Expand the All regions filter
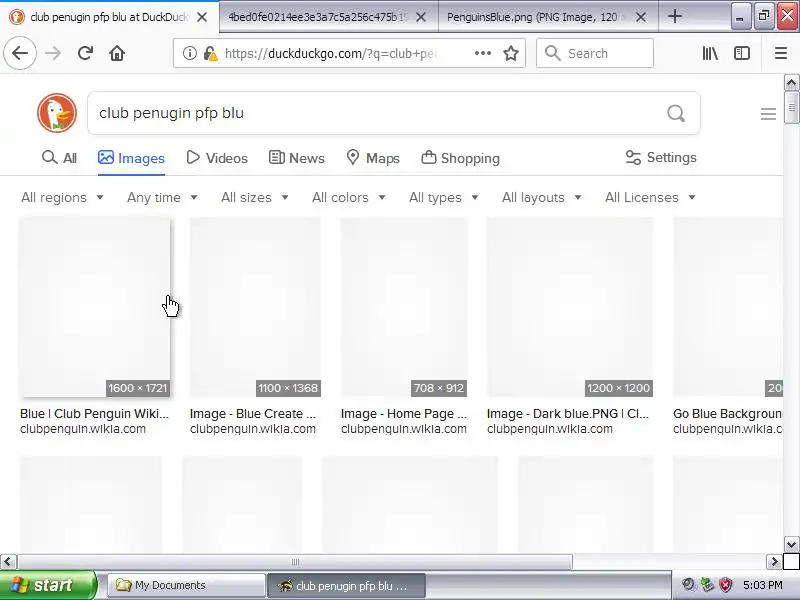Viewport: 800px width, 600px height. point(62,197)
